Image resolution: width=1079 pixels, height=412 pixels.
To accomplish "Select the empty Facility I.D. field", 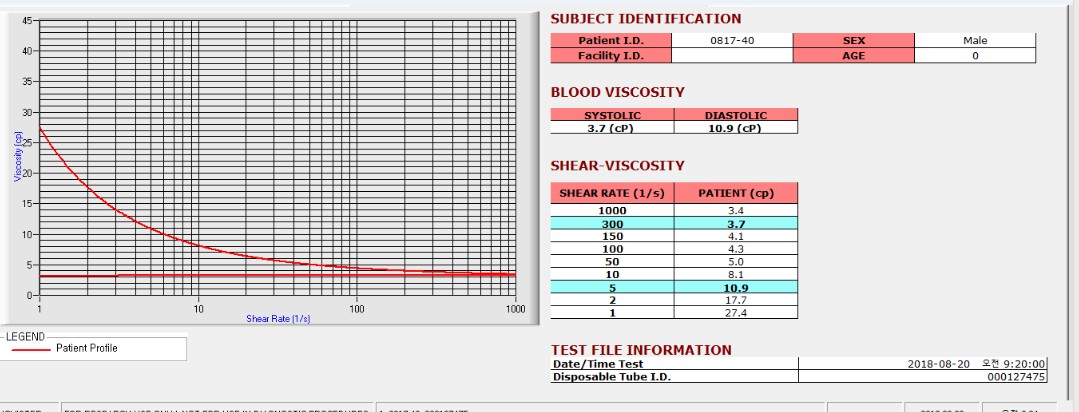I will [732, 56].
